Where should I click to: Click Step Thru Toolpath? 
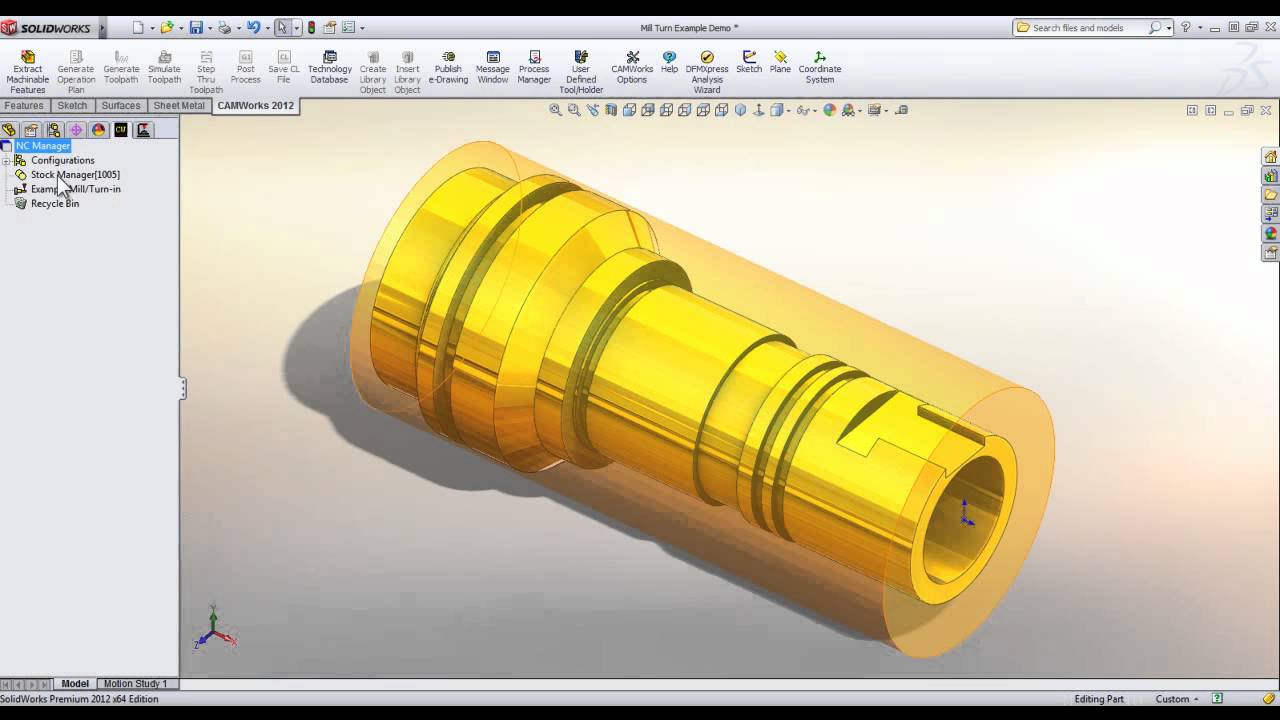click(206, 72)
